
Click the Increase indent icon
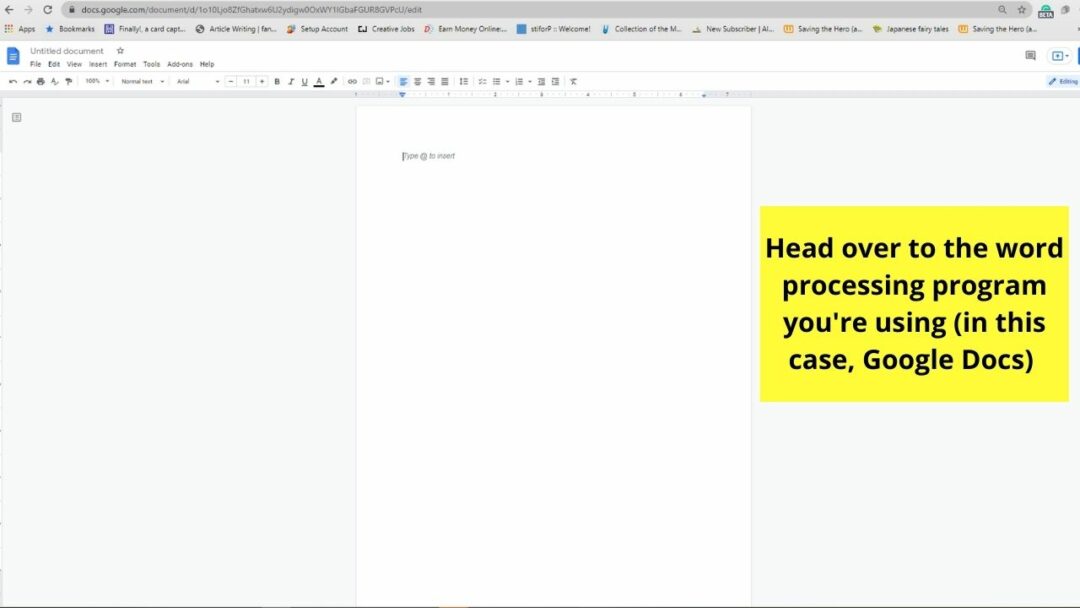555,81
